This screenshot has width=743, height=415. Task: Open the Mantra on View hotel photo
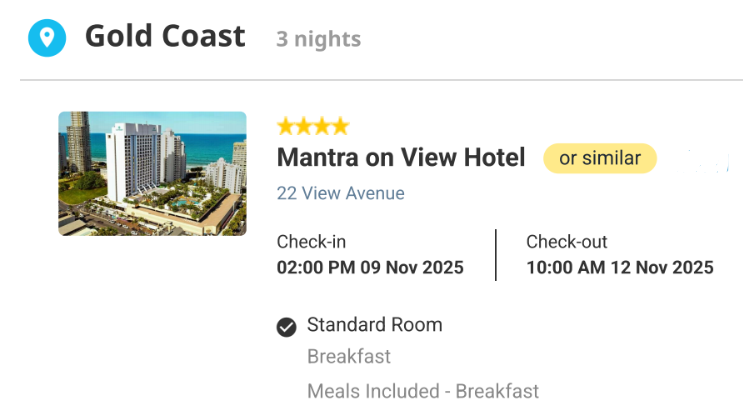(152, 173)
